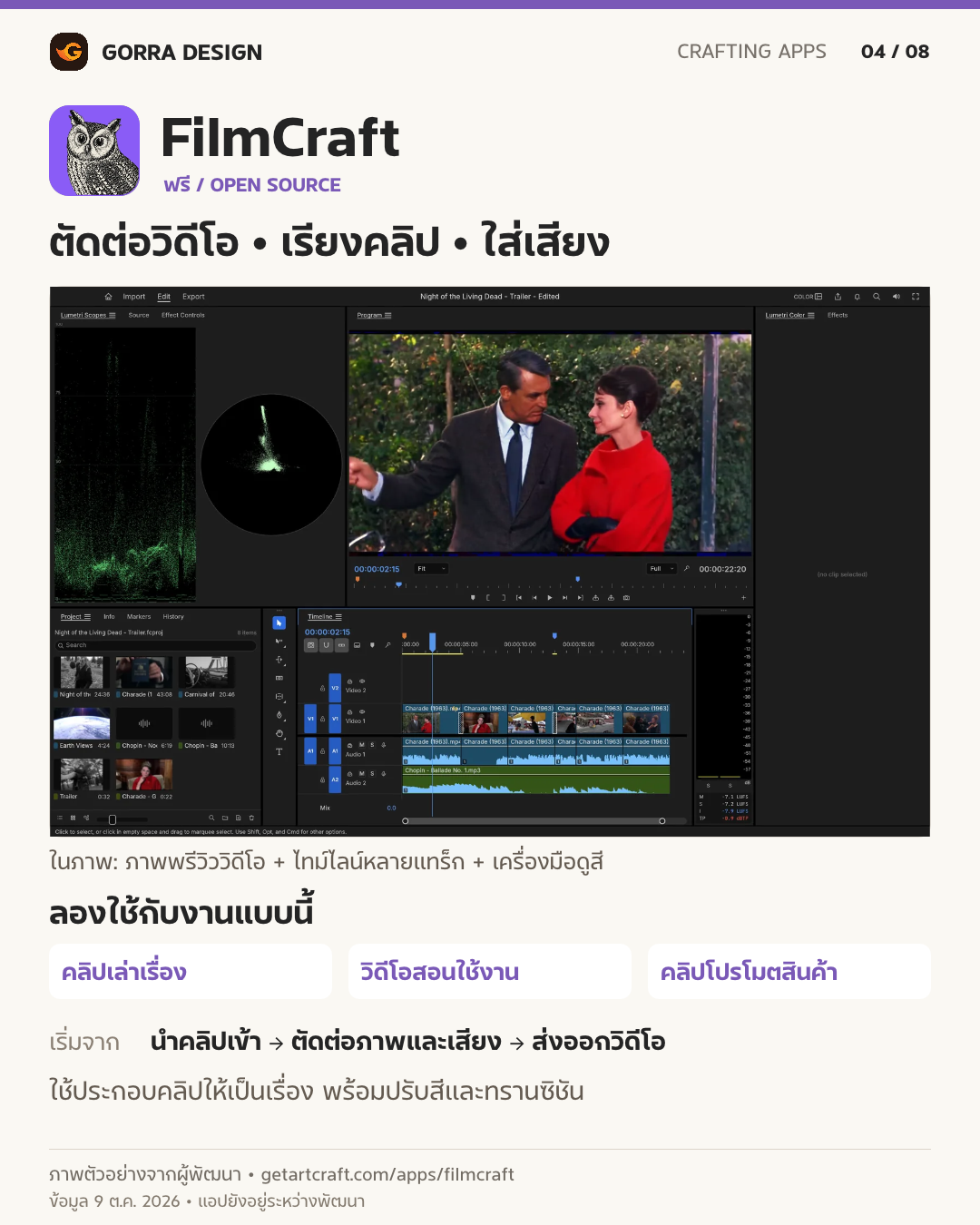This screenshot has width=980, height=1225.
Task: Toggle Video 2 track visibility eye
Action: [362, 681]
